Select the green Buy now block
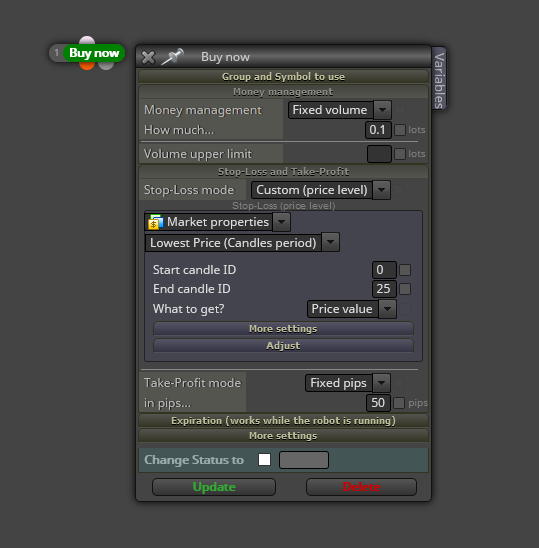The image size is (539, 548). tap(94, 53)
